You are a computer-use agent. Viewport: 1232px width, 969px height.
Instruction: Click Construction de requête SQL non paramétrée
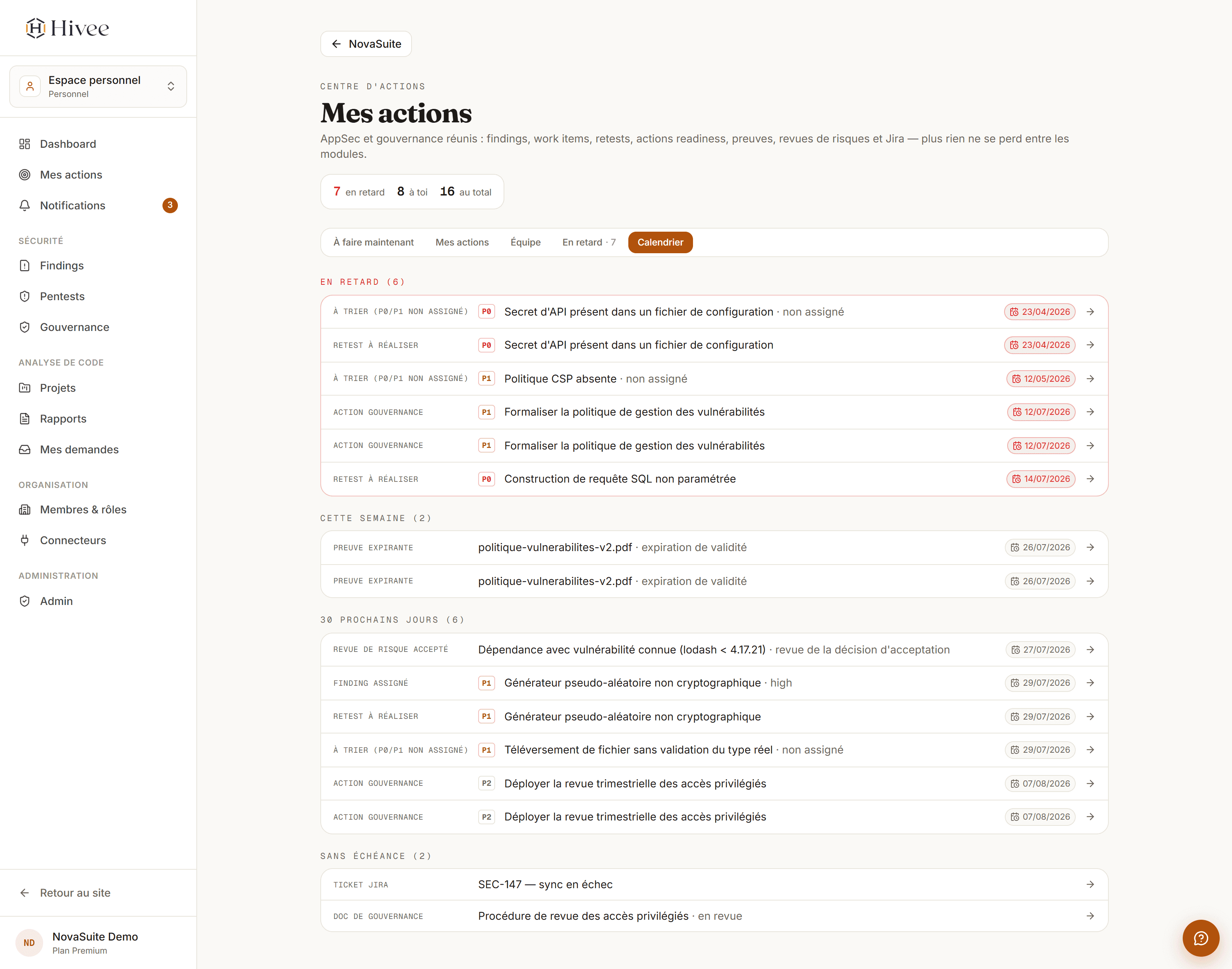click(x=620, y=479)
